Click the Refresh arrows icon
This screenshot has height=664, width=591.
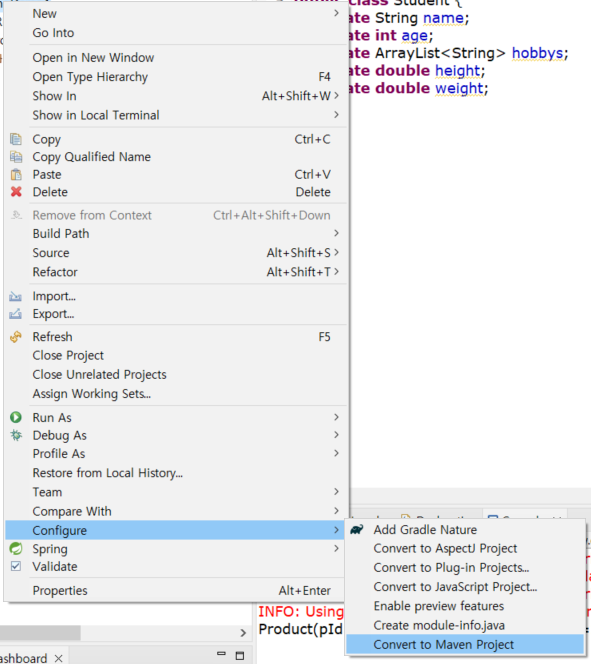click(x=16, y=337)
